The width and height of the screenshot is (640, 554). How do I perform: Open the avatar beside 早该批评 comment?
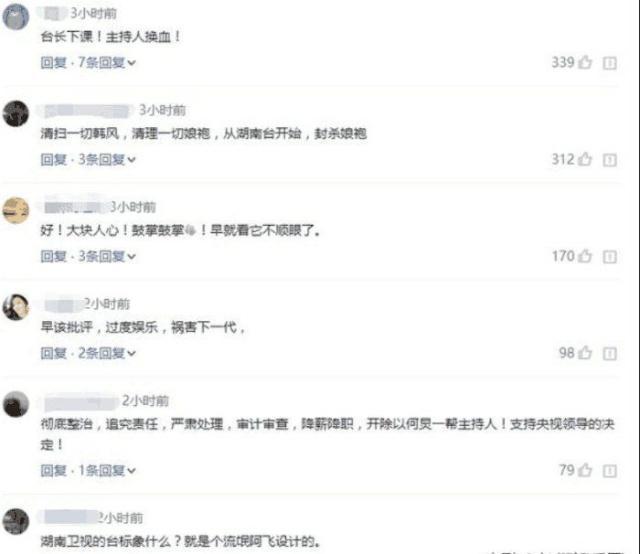coord(16,307)
